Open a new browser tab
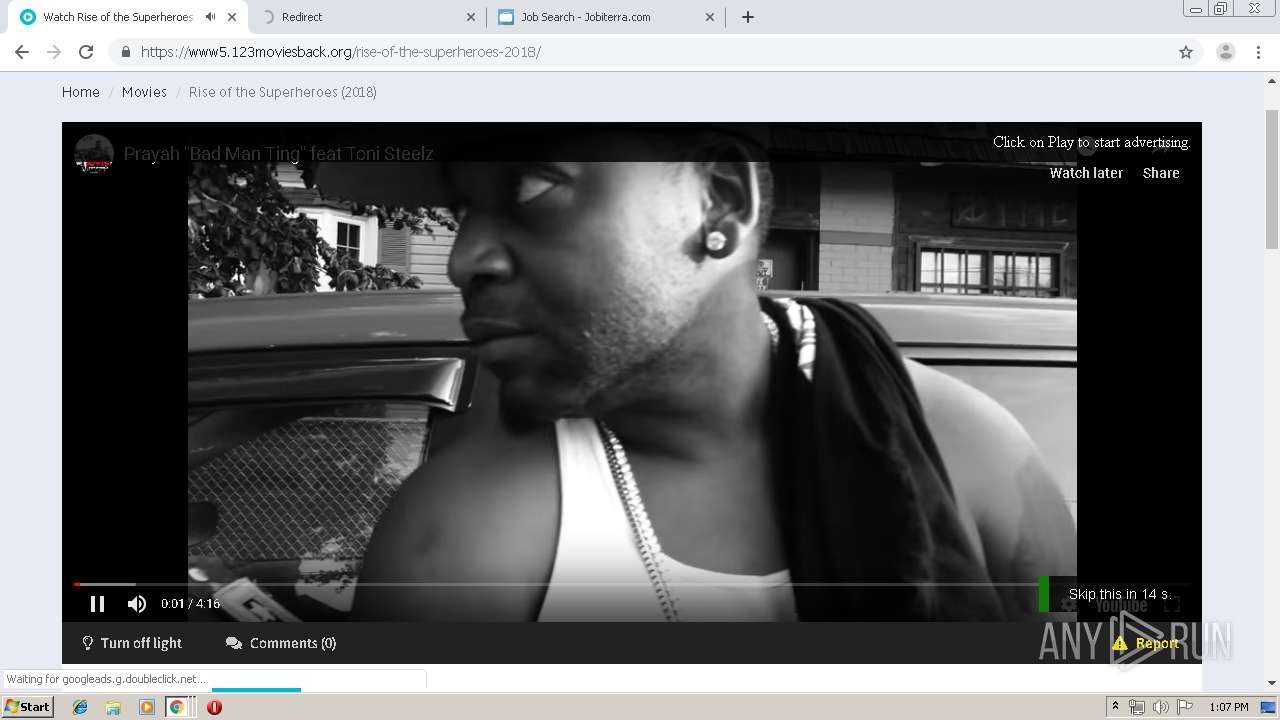Image resolution: width=1280 pixels, height=720 pixels. click(748, 17)
